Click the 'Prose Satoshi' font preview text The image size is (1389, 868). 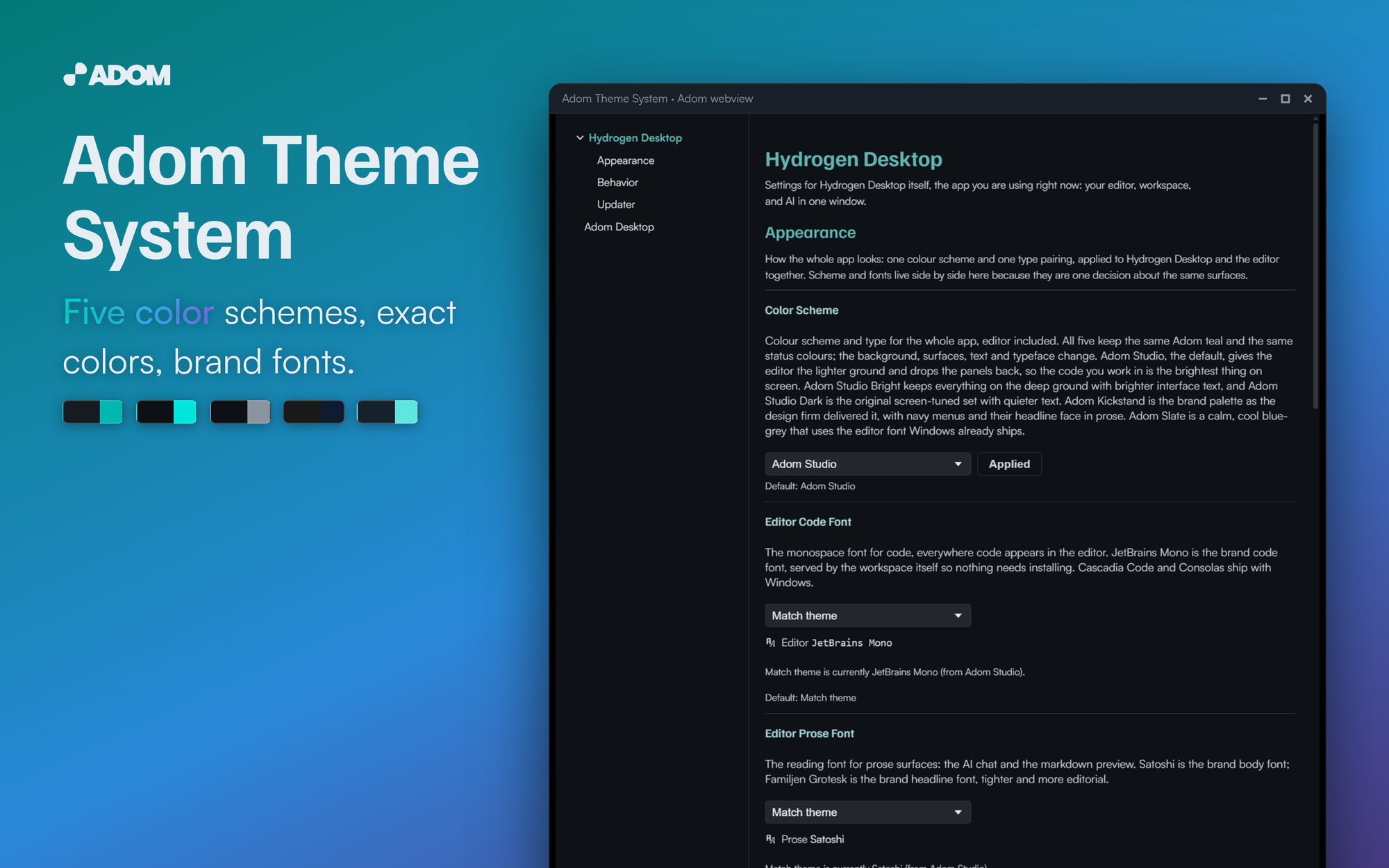coord(813,840)
